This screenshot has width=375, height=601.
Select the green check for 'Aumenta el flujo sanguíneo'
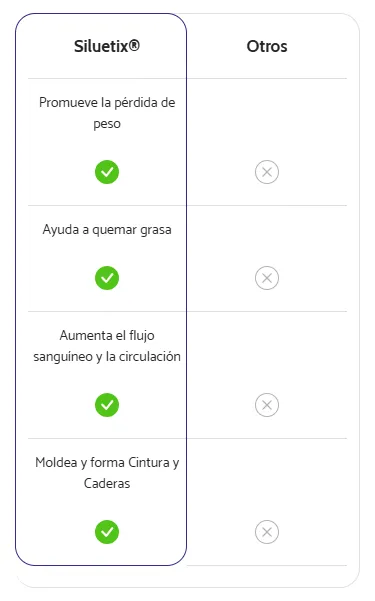click(x=107, y=405)
